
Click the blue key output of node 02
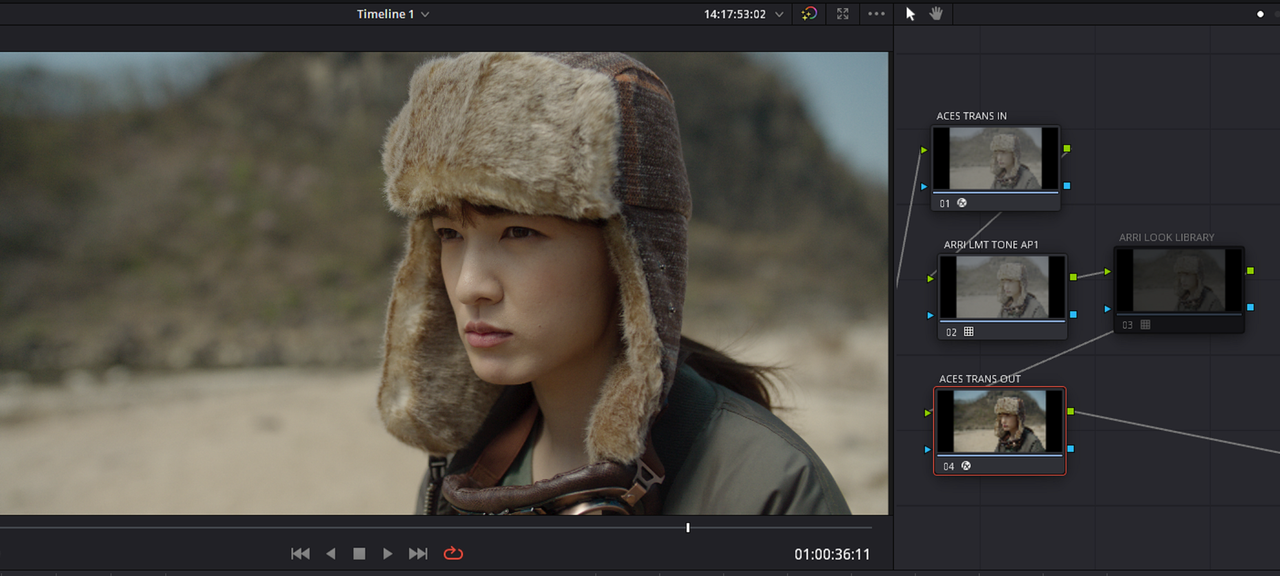coord(1074,314)
